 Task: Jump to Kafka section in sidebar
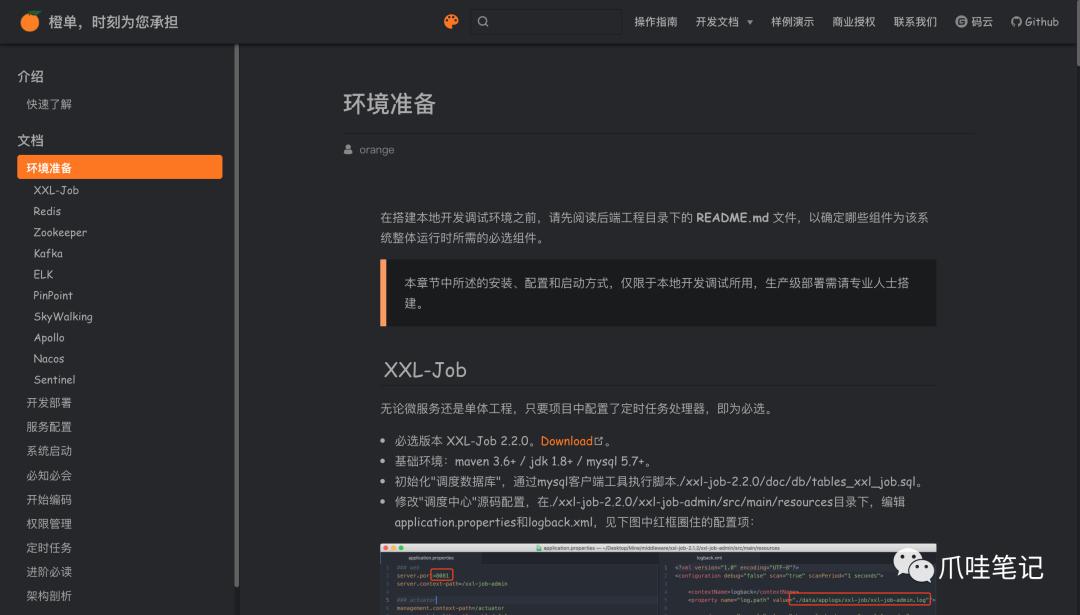[48, 253]
